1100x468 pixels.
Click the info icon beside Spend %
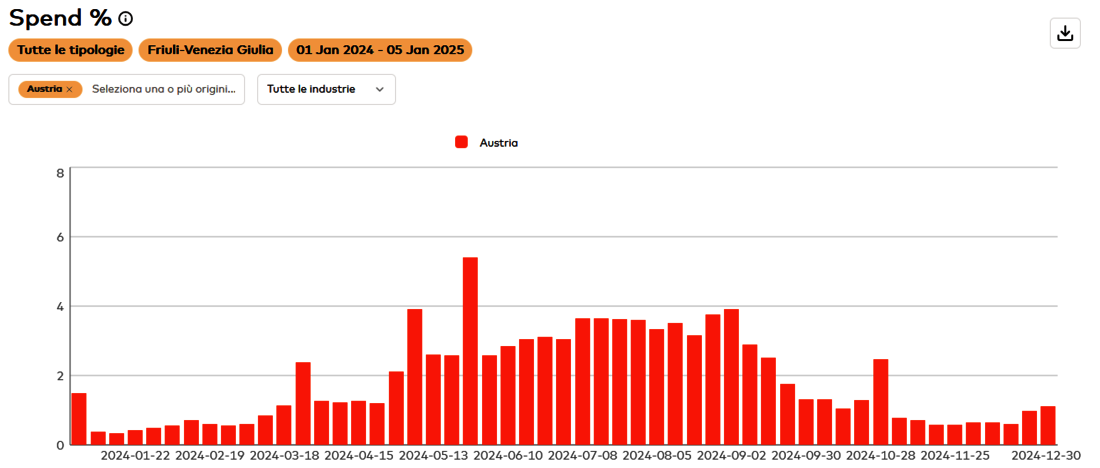125,19
